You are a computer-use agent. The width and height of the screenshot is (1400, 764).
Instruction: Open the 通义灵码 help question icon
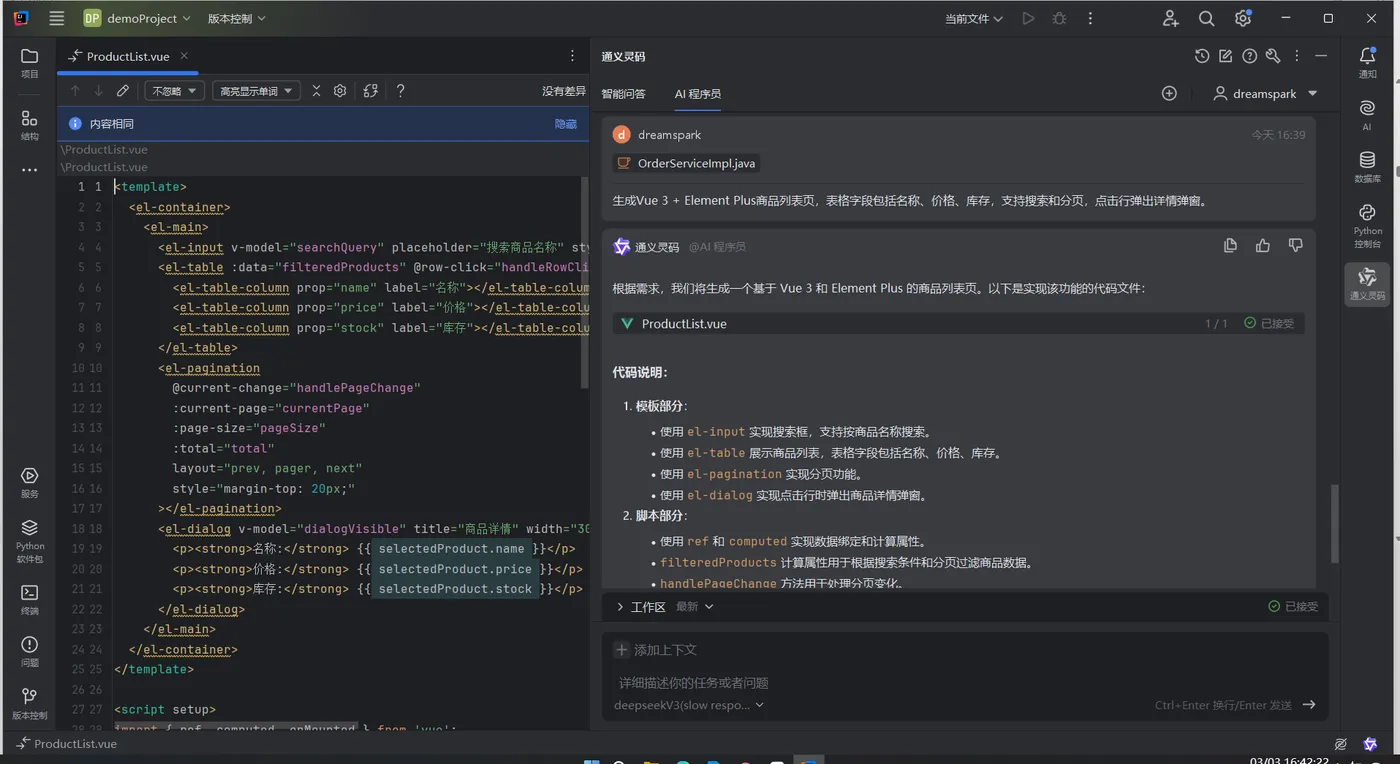tap(1250, 56)
